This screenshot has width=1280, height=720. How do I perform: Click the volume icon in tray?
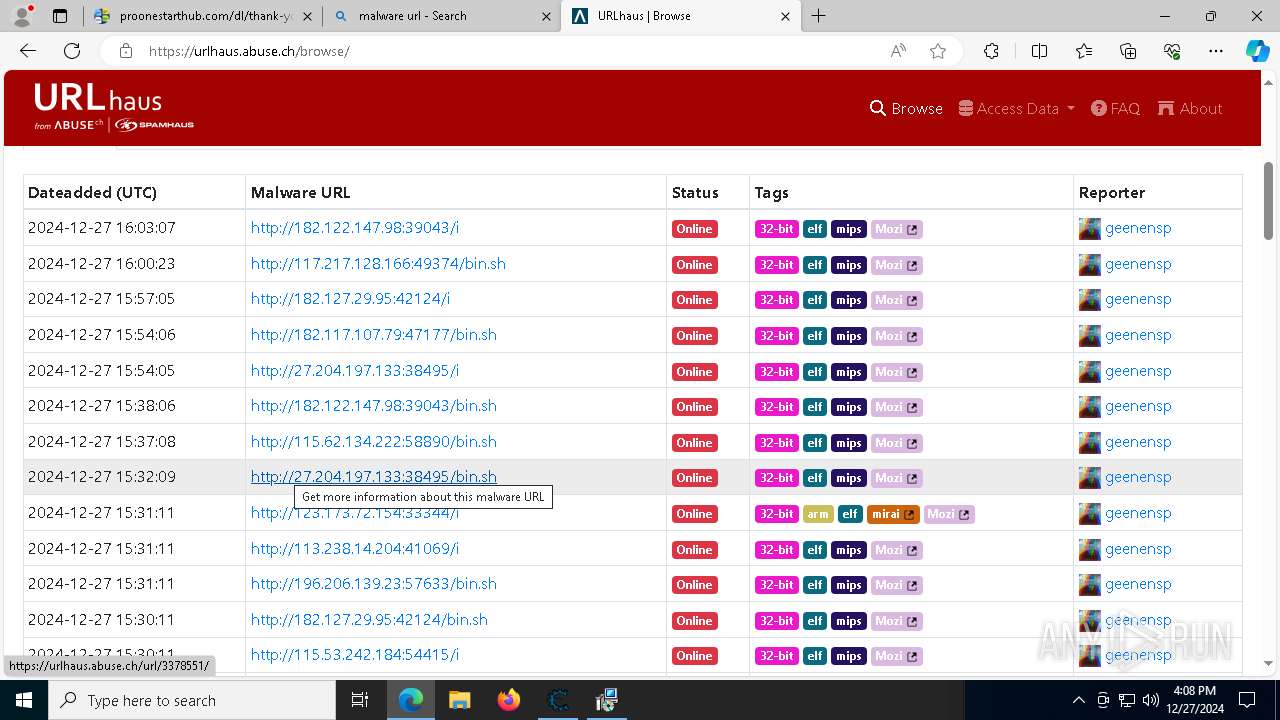pyautogui.click(x=1150, y=700)
